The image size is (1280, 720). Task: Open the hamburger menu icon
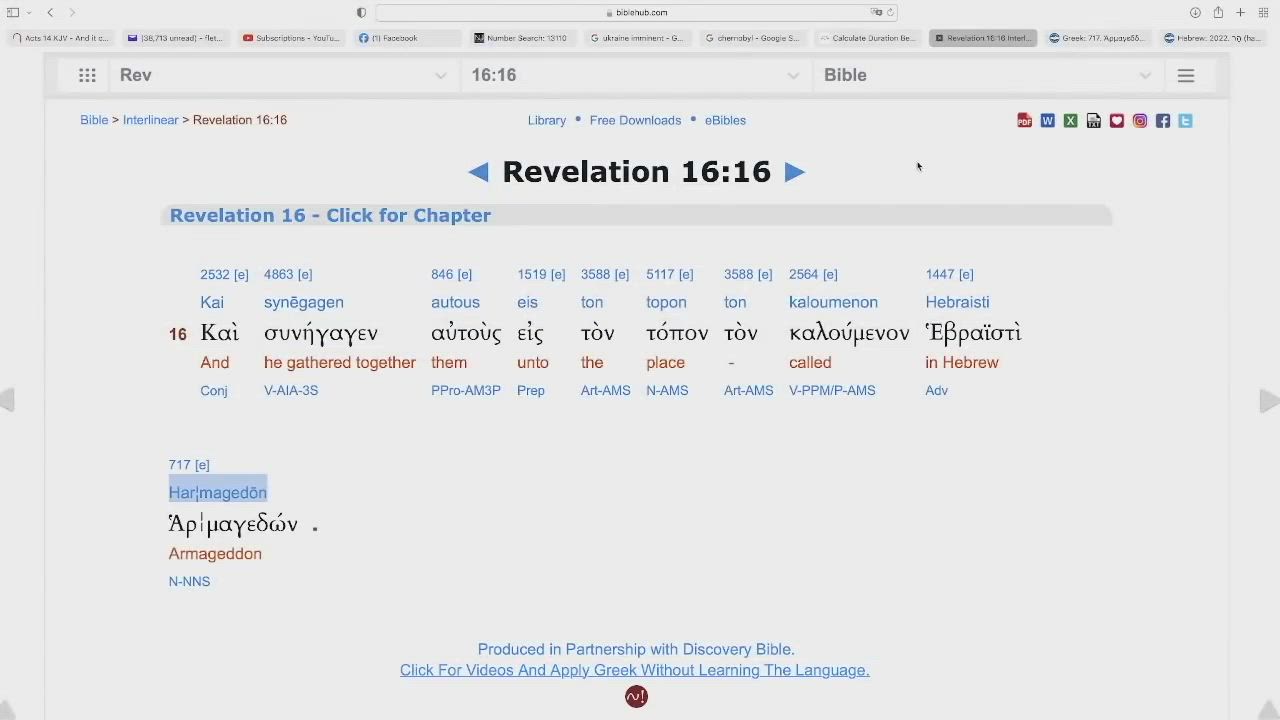tap(1186, 75)
